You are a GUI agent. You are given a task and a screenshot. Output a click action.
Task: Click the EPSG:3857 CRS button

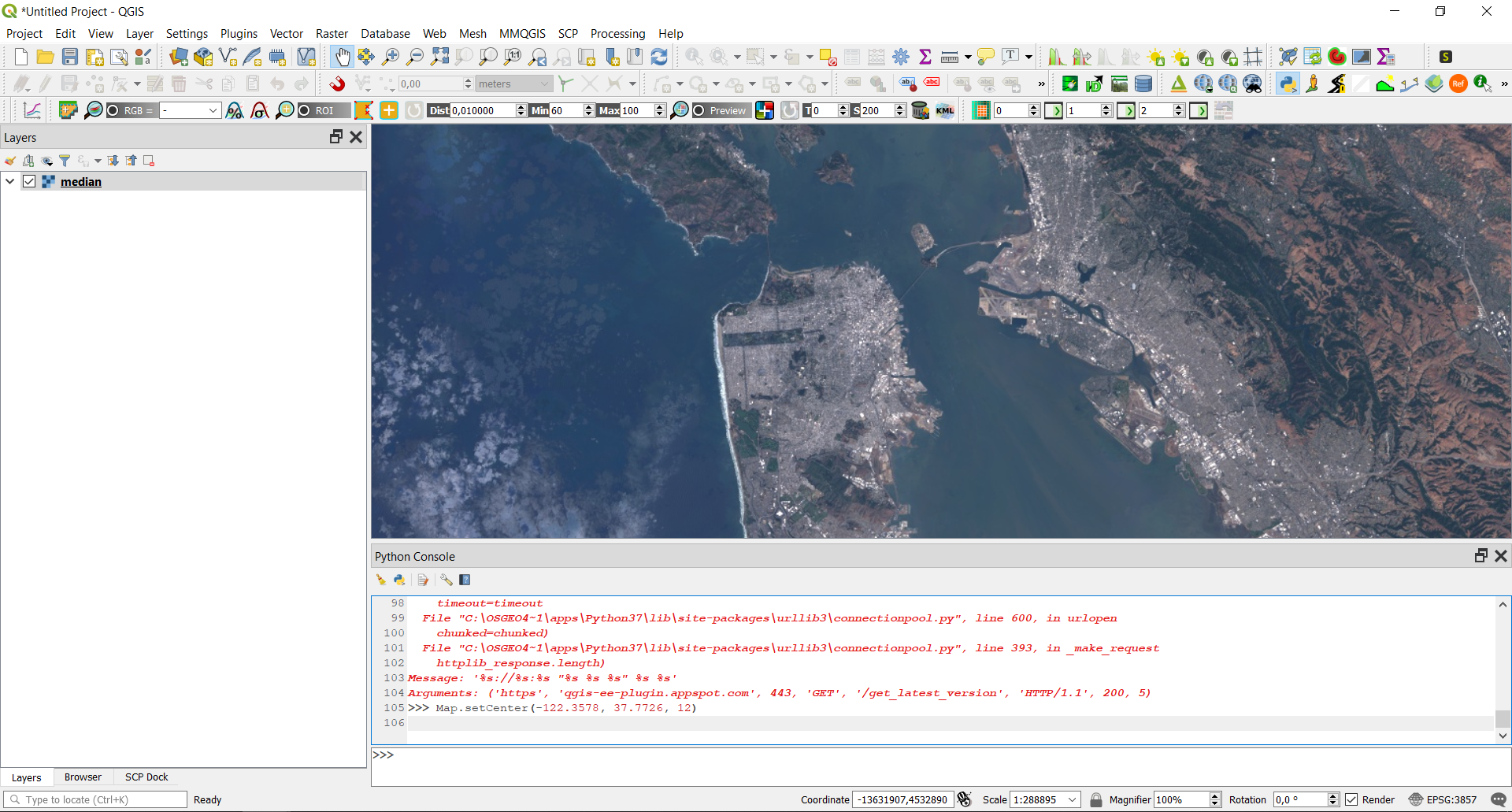(1443, 799)
